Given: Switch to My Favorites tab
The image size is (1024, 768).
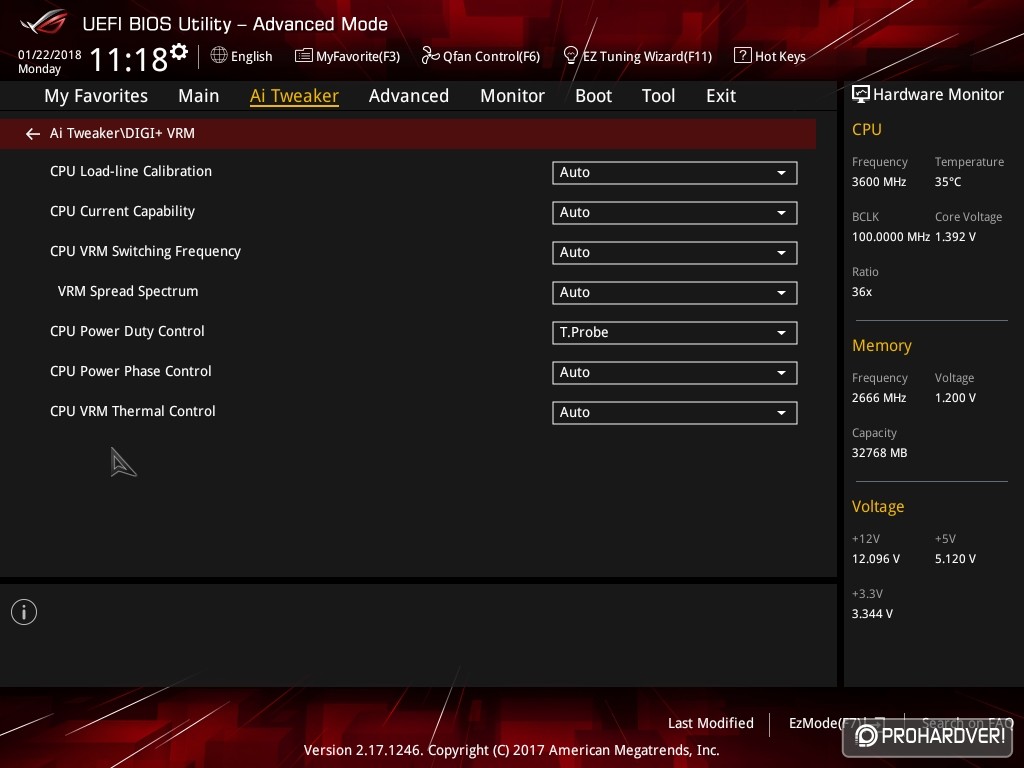Looking at the screenshot, I should [x=96, y=96].
